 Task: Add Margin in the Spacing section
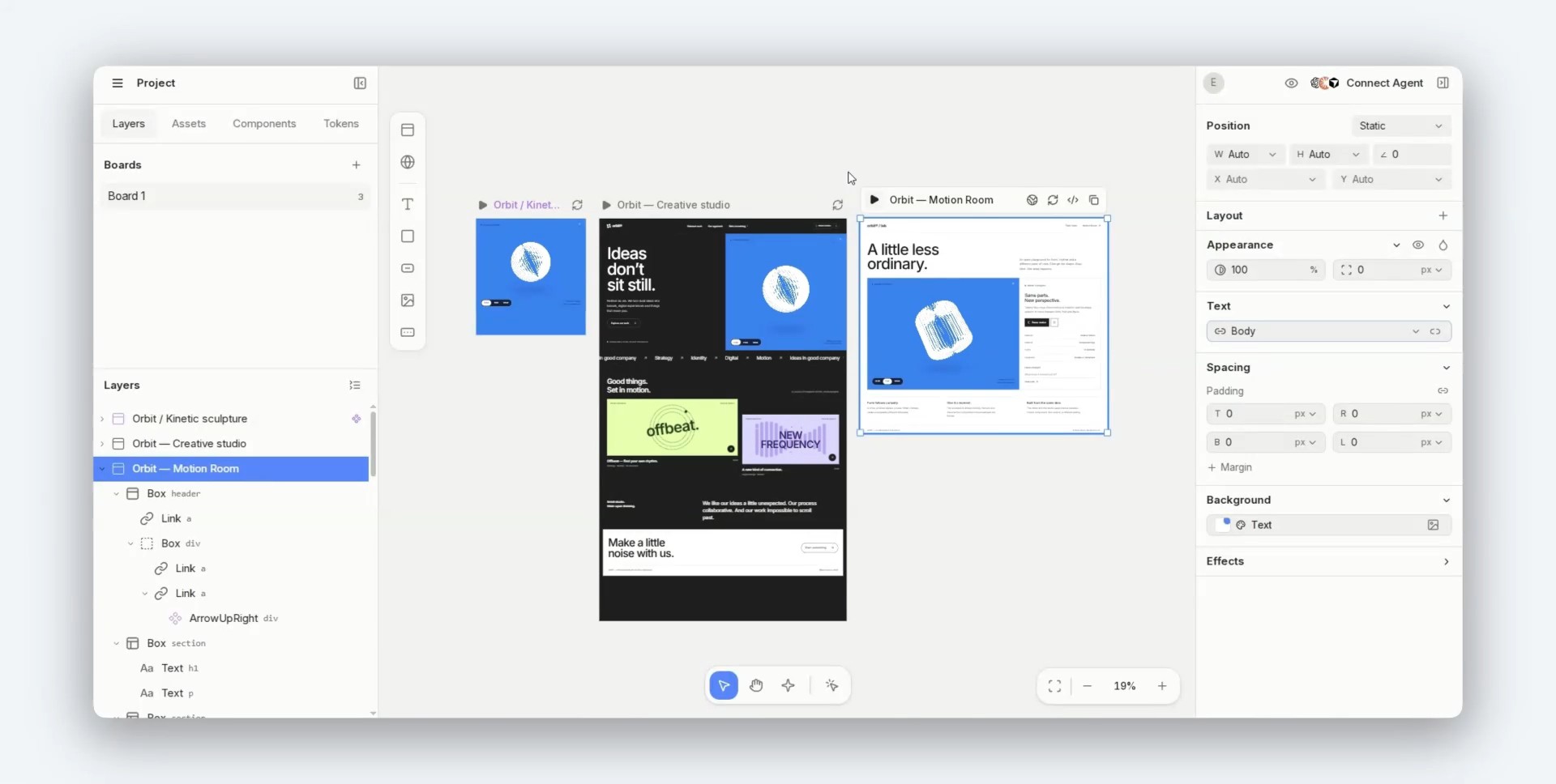[1230, 468]
